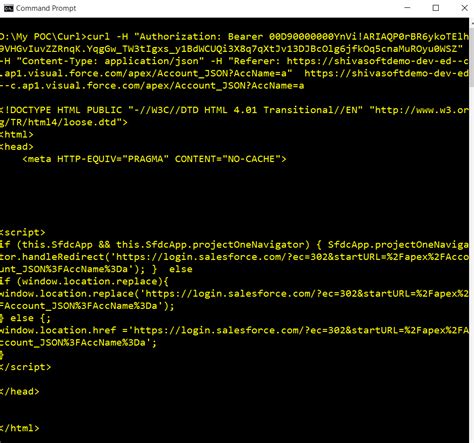Click the opening "<html>" tag line

17,135
